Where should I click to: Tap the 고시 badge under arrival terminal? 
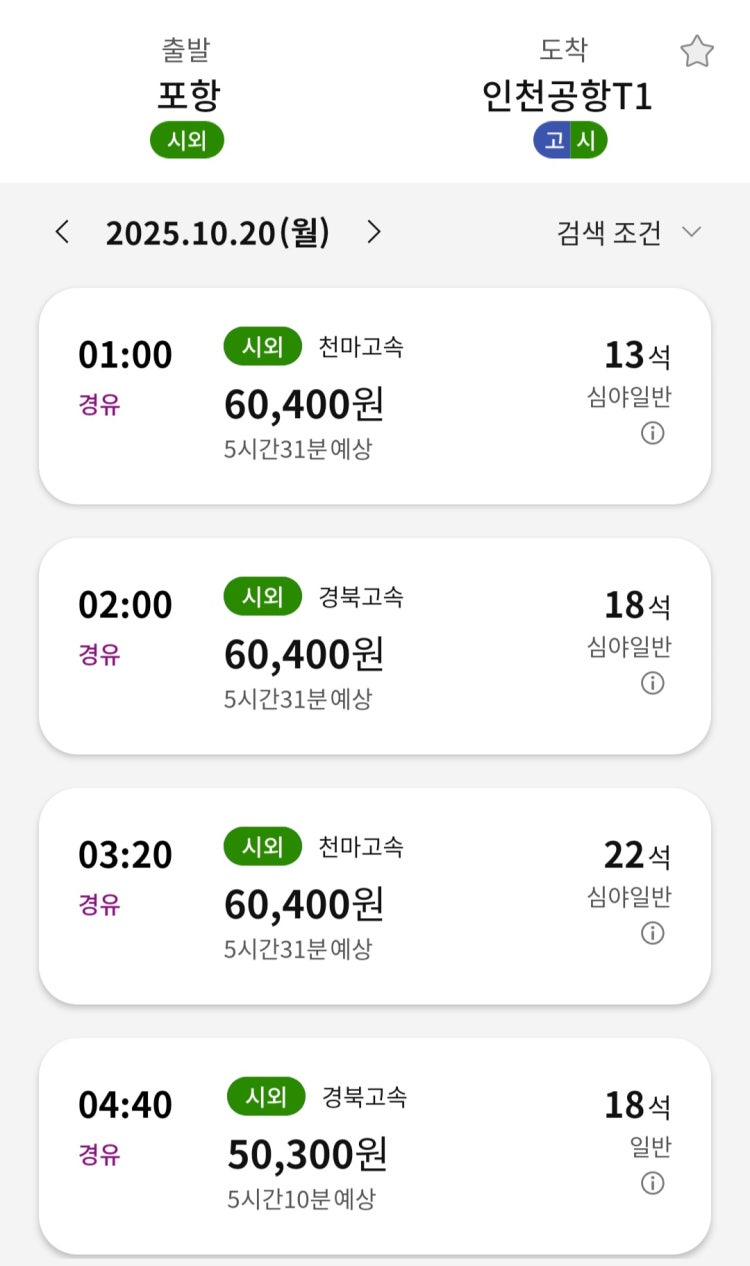[570, 141]
